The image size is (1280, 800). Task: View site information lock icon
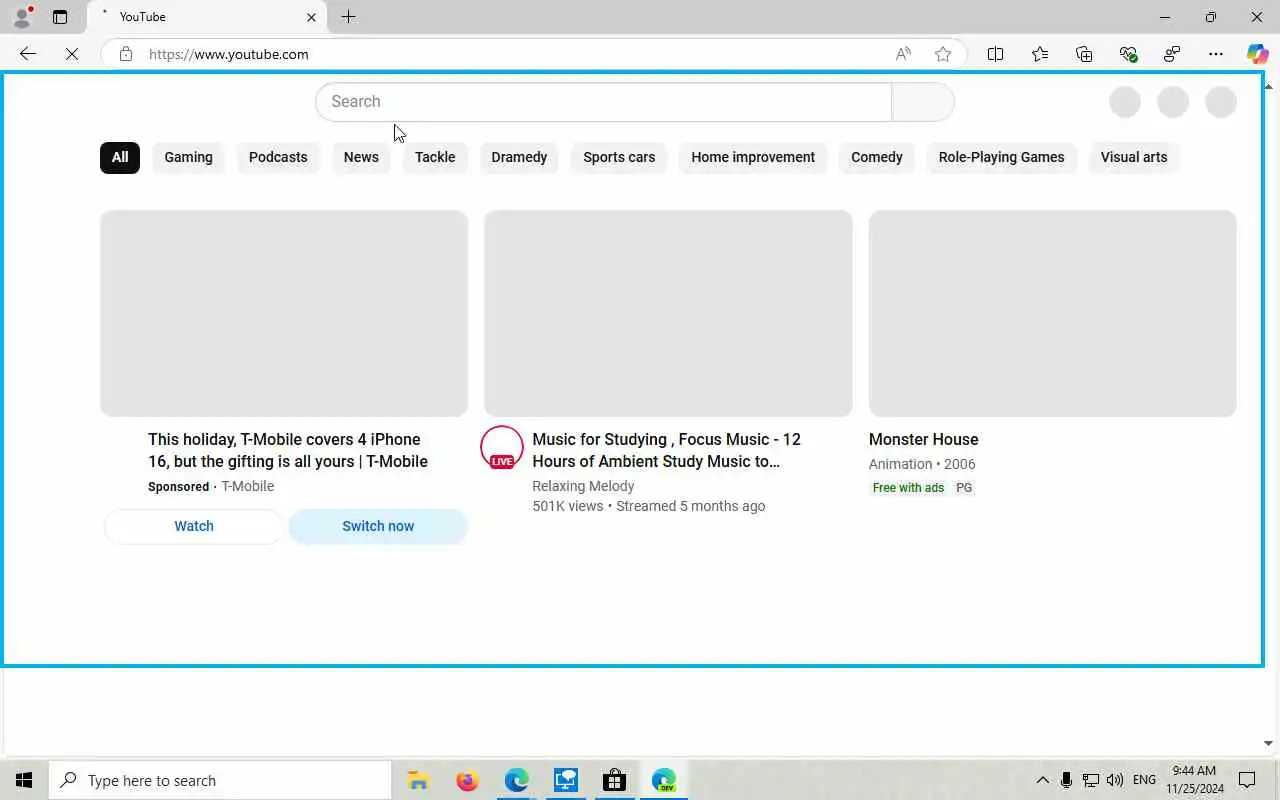[126, 54]
